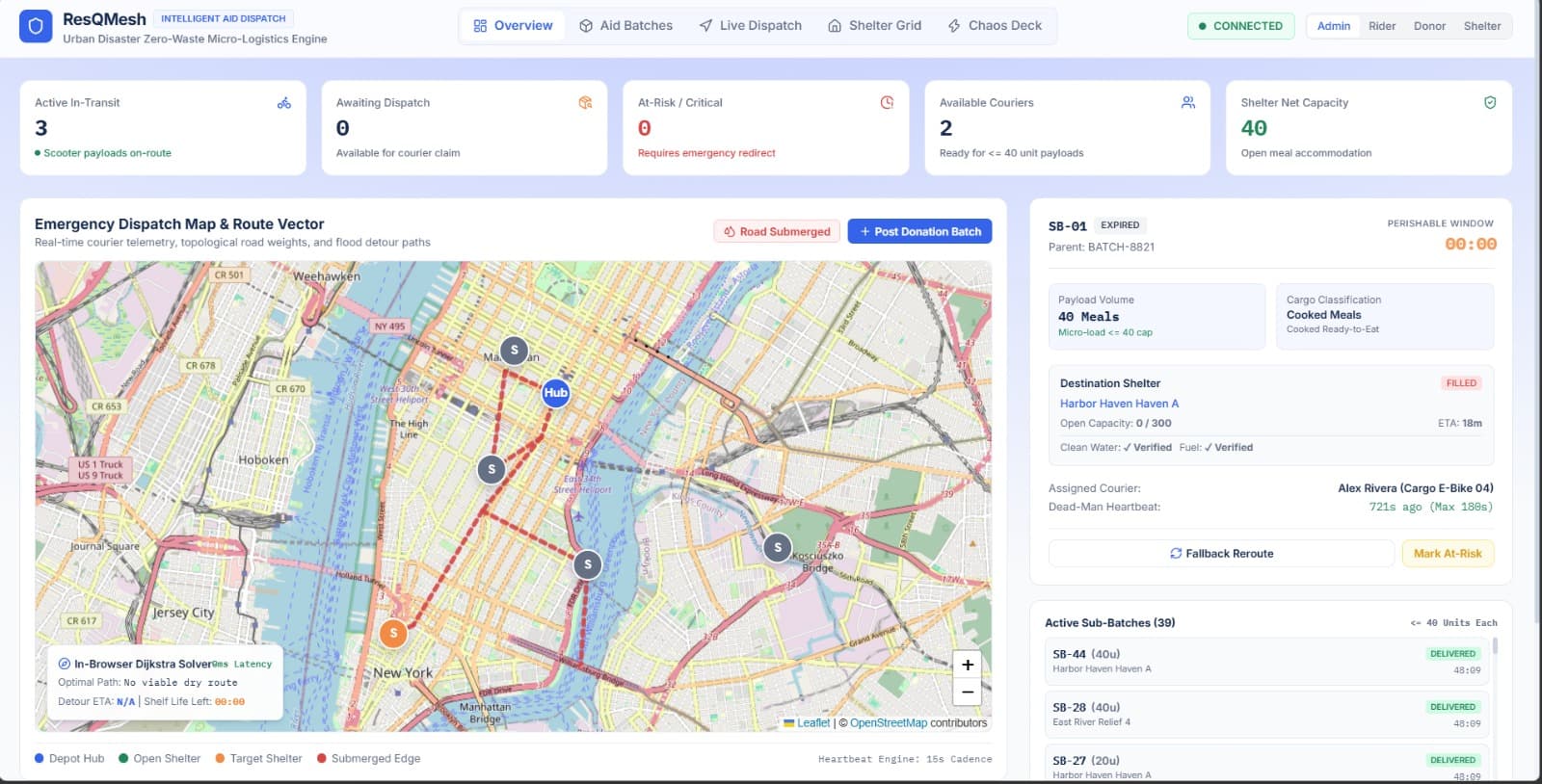The image size is (1542, 784).
Task: Zoom out on the dispatch map
Action: (967, 692)
